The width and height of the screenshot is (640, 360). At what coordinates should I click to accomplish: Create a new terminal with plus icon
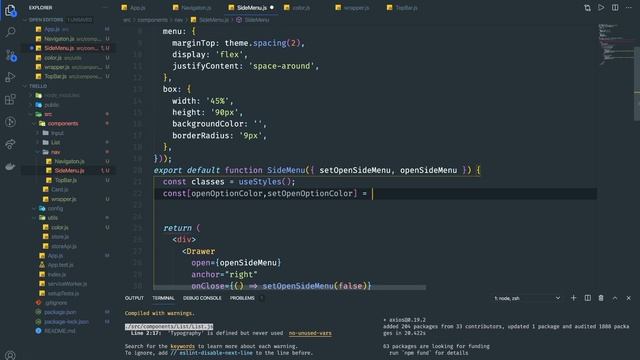[573, 298]
